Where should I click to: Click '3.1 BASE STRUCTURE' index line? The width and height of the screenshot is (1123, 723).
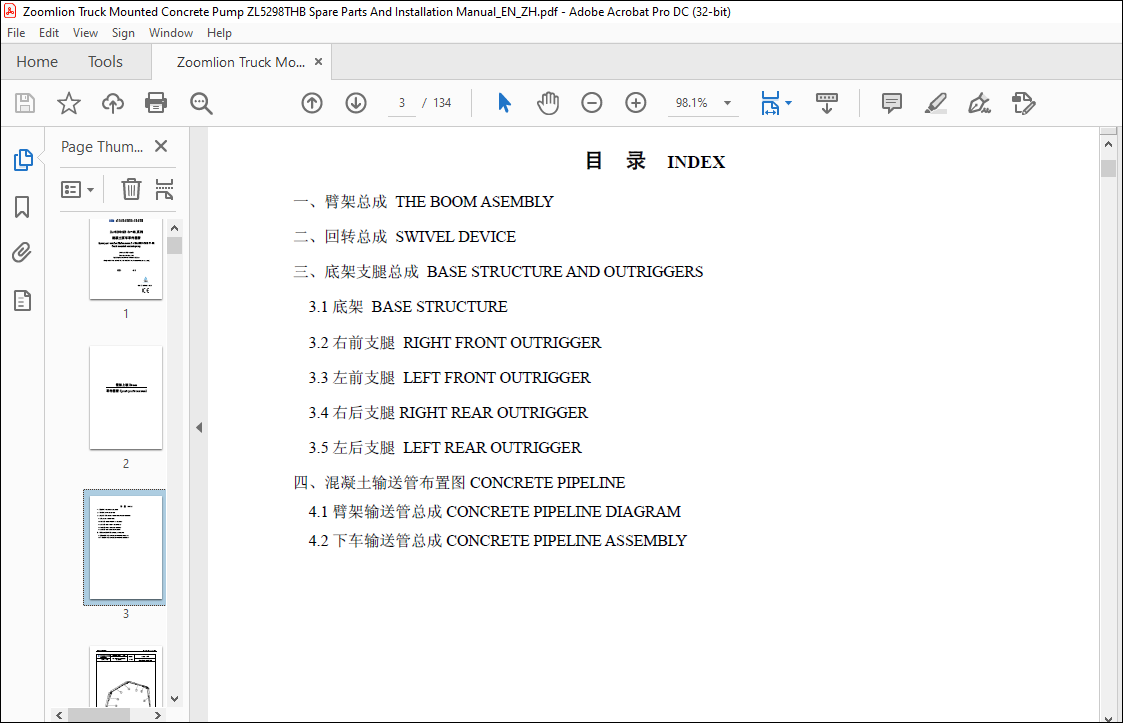(x=408, y=307)
